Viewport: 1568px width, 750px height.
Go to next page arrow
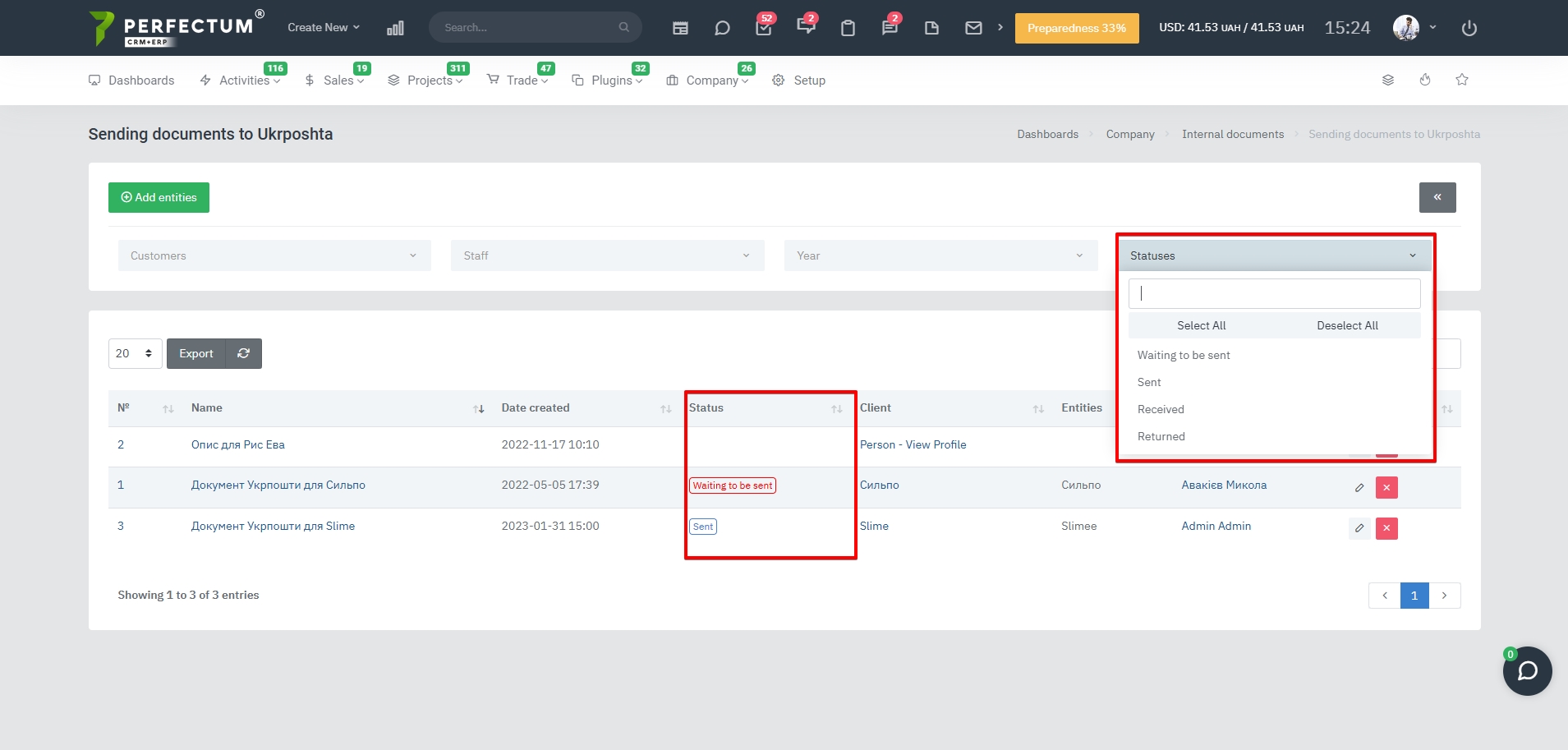point(1445,596)
